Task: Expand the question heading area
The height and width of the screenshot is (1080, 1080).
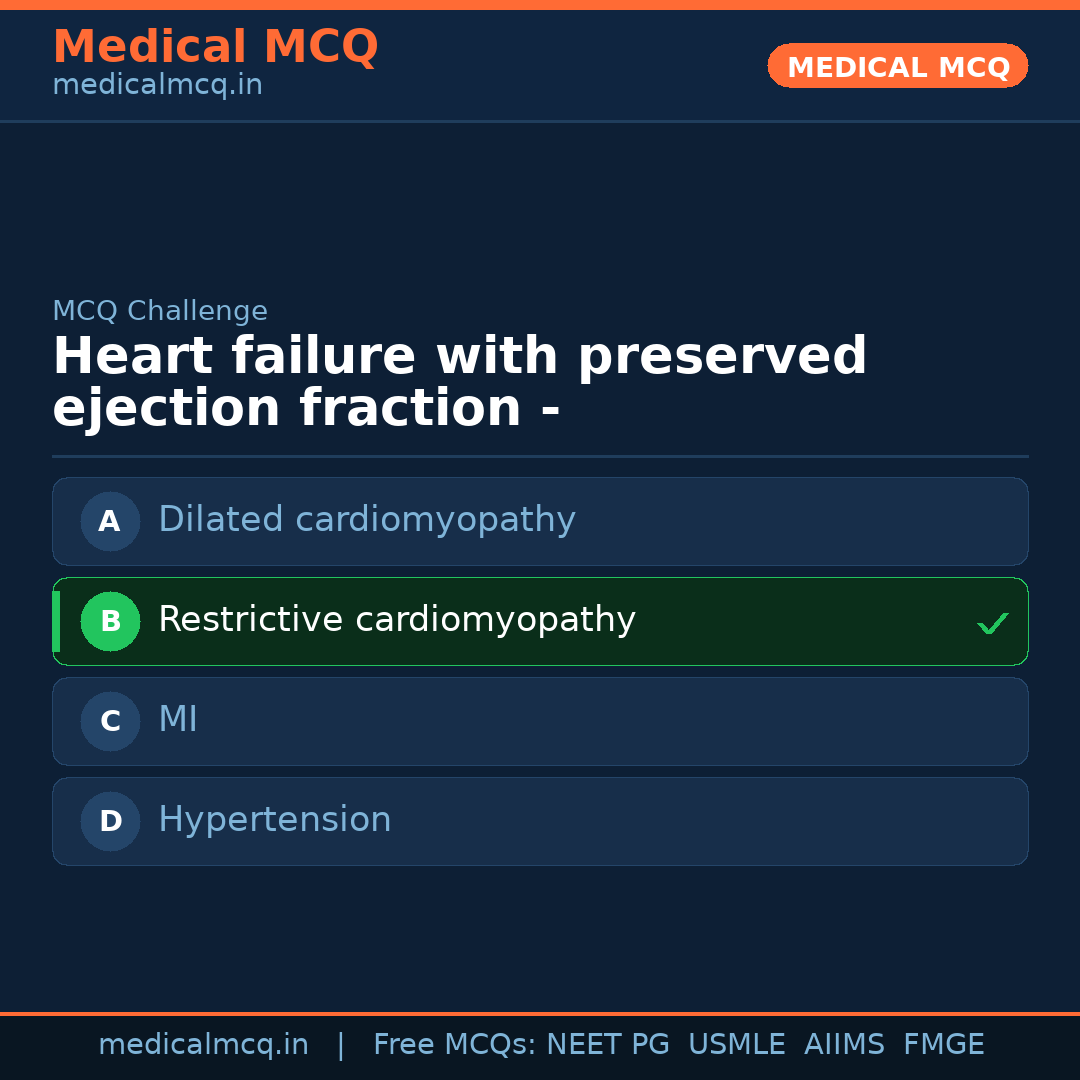Action: pyautogui.click(x=460, y=380)
